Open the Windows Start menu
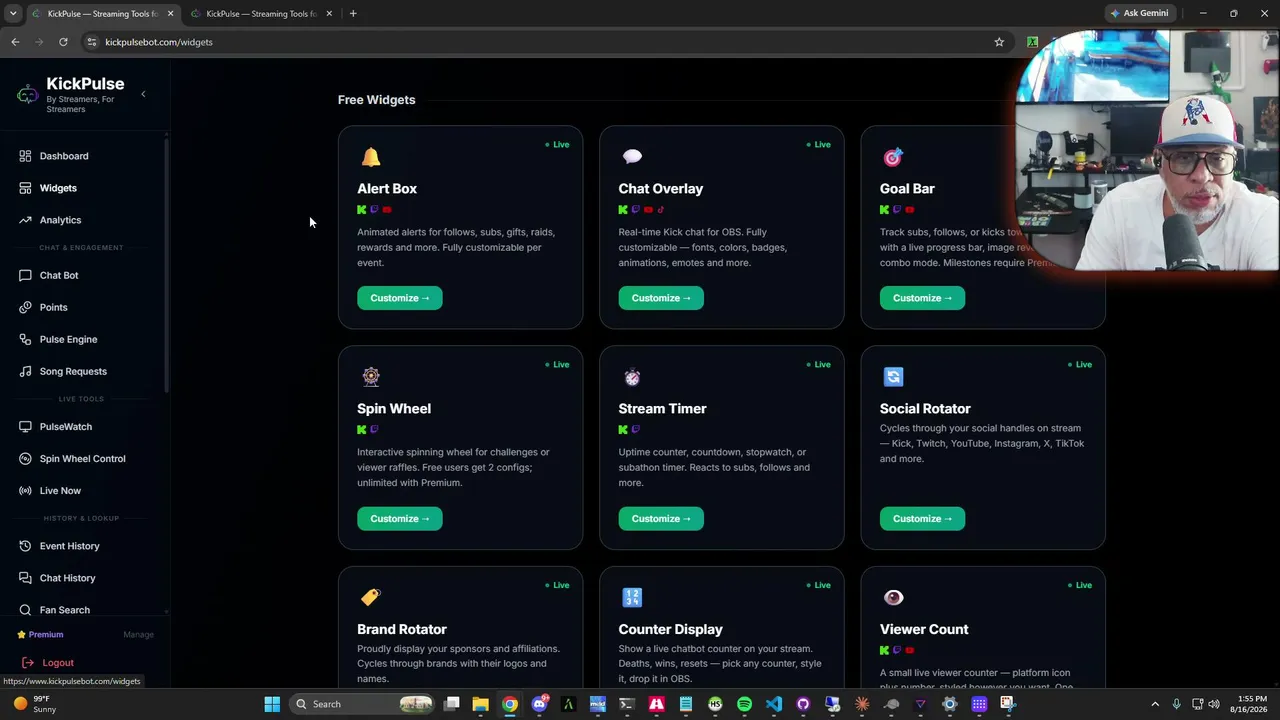The height and width of the screenshot is (720, 1280). tap(272, 704)
